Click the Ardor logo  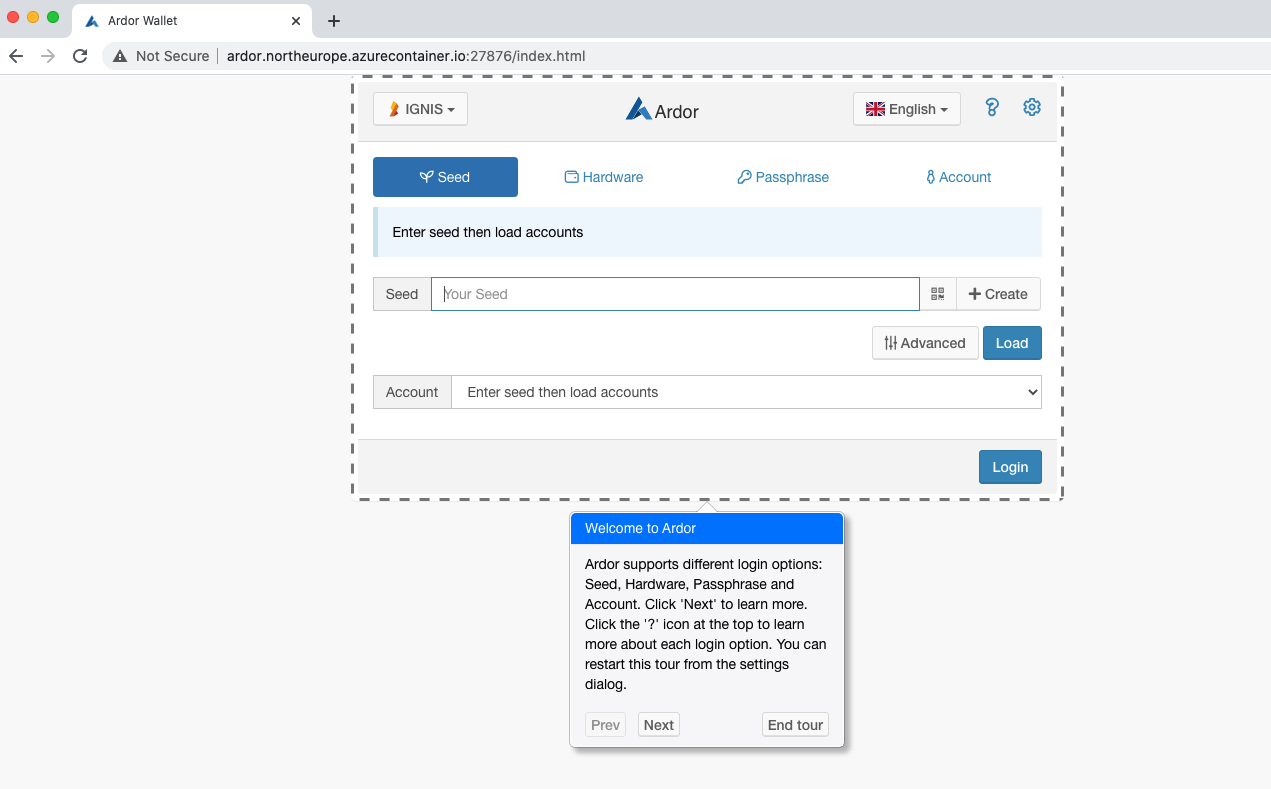point(661,110)
